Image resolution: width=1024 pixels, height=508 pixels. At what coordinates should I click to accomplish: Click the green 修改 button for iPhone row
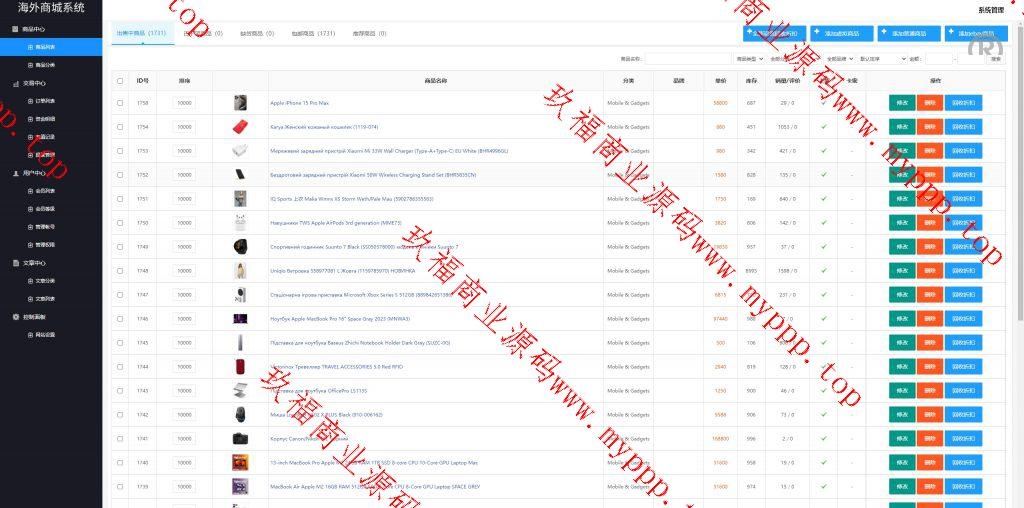902,103
